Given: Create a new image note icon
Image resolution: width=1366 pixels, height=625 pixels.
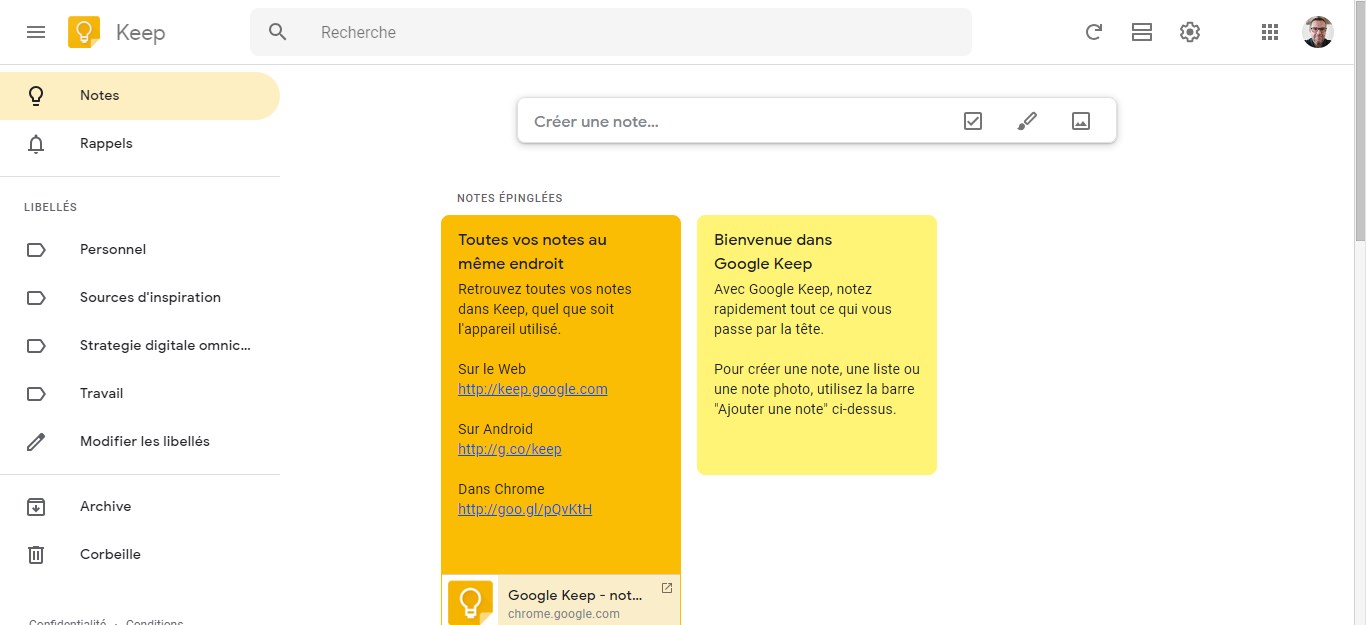Looking at the screenshot, I should pyautogui.click(x=1081, y=121).
